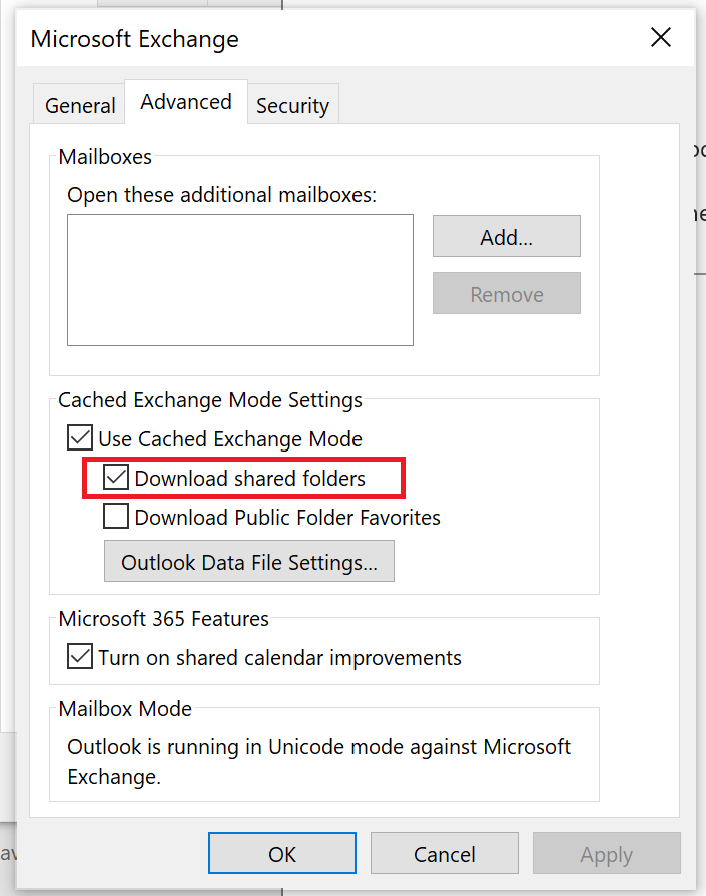Screen dimensions: 706x896
Task: Open Outlook Data File Settings
Action: pyautogui.click(x=249, y=561)
